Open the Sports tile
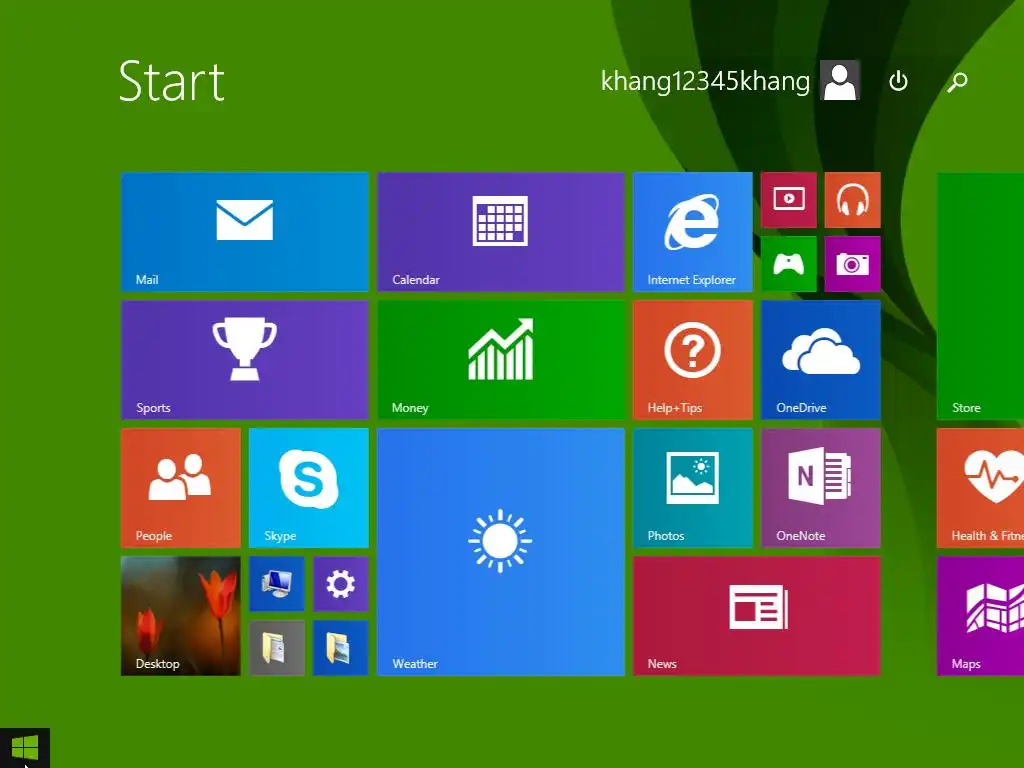1024x768 pixels. (245, 360)
